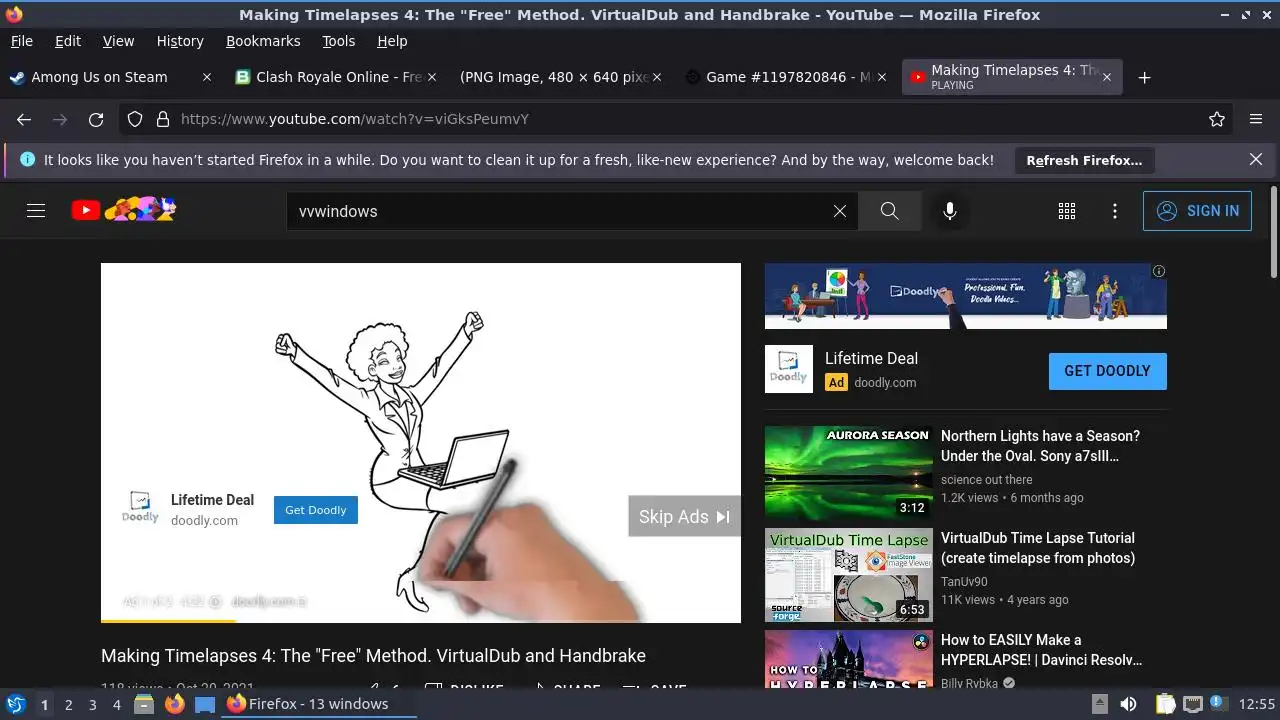Screen dimensions: 1280x720
Task: Switch to workspace 2
Action: point(68,704)
